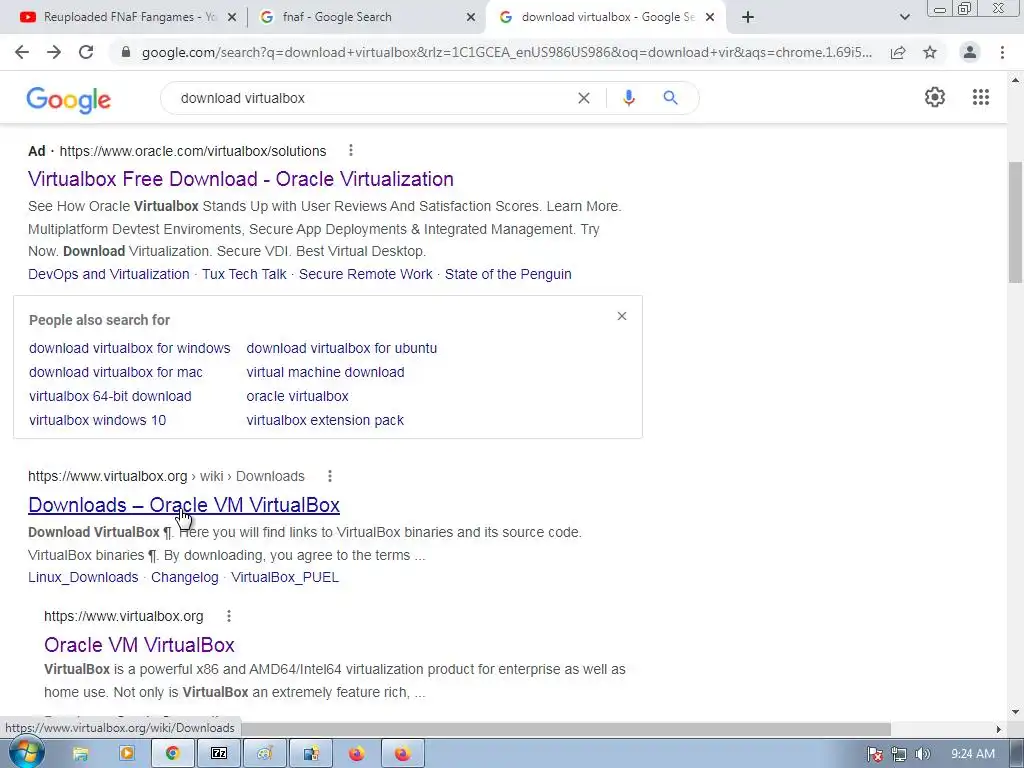
Task: Open a new browser tab
Action: click(x=748, y=17)
